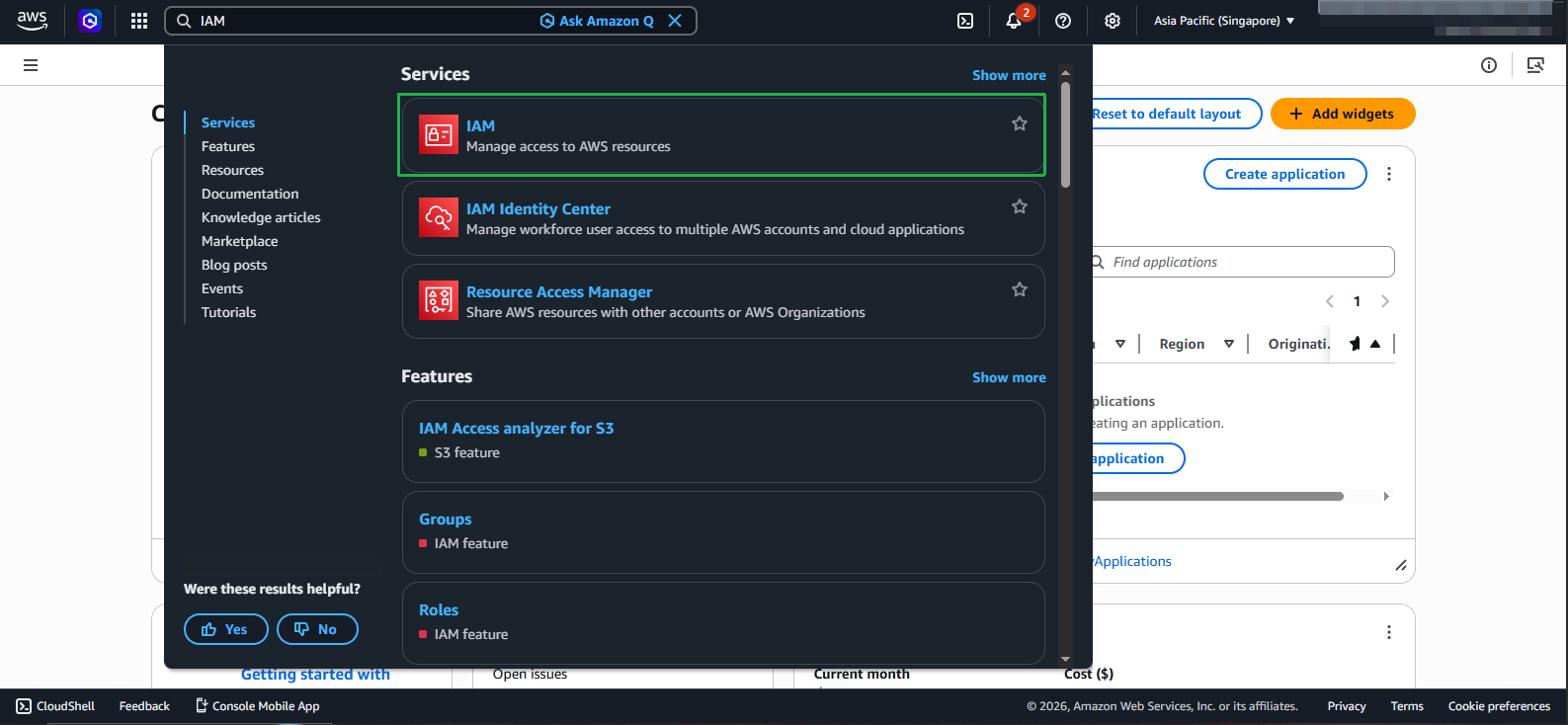Open Amazon Q icon in top bar
1568x725 pixels.
(x=90, y=20)
